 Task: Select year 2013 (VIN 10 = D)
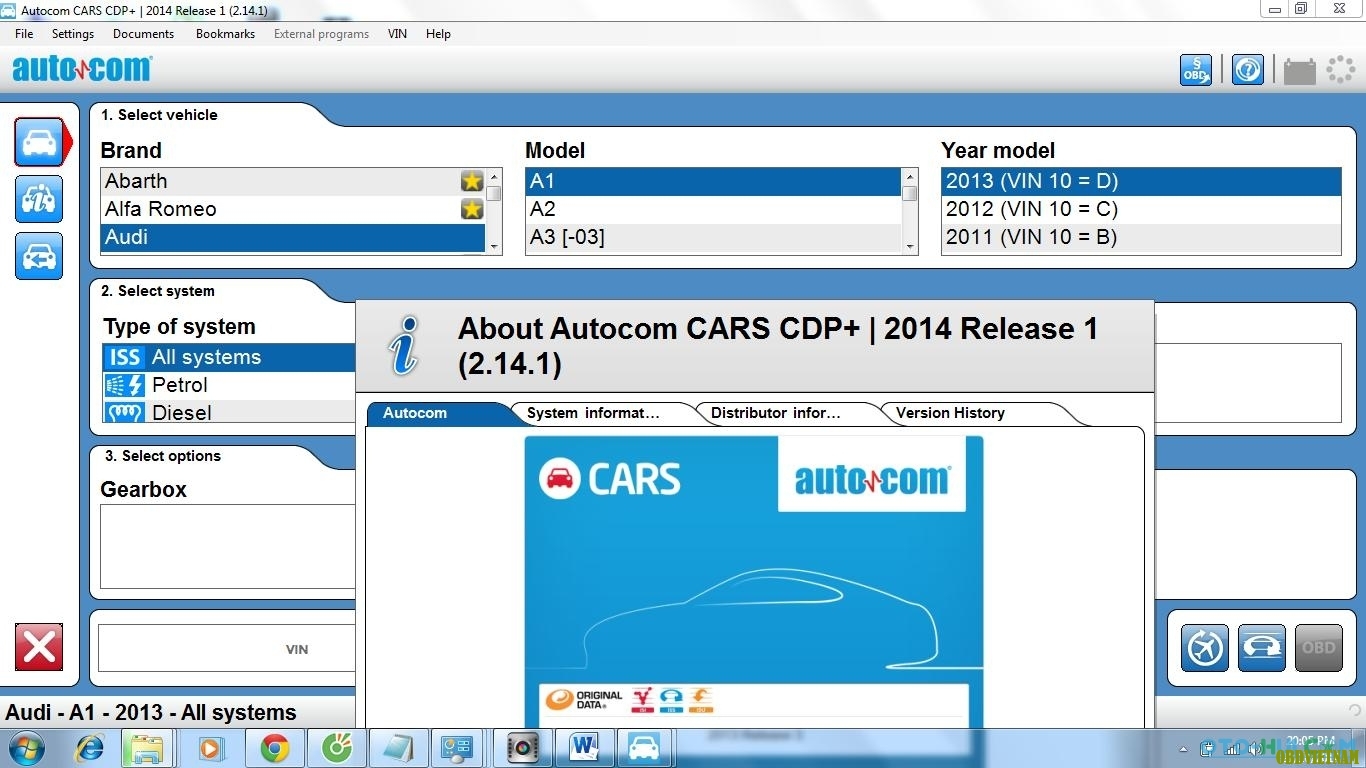point(1141,181)
